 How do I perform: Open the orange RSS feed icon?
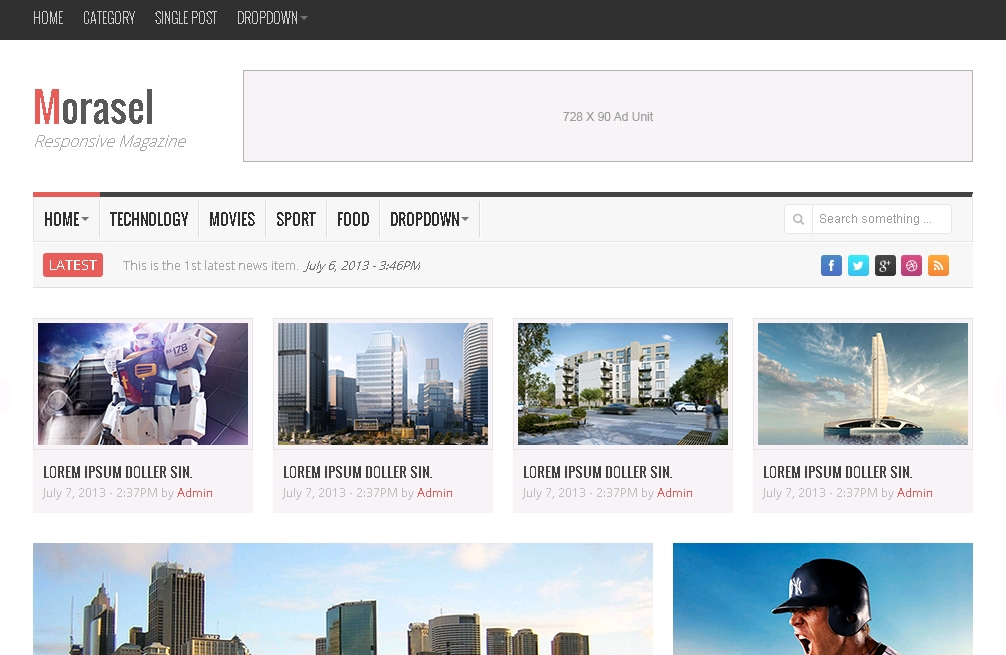point(938,265)
